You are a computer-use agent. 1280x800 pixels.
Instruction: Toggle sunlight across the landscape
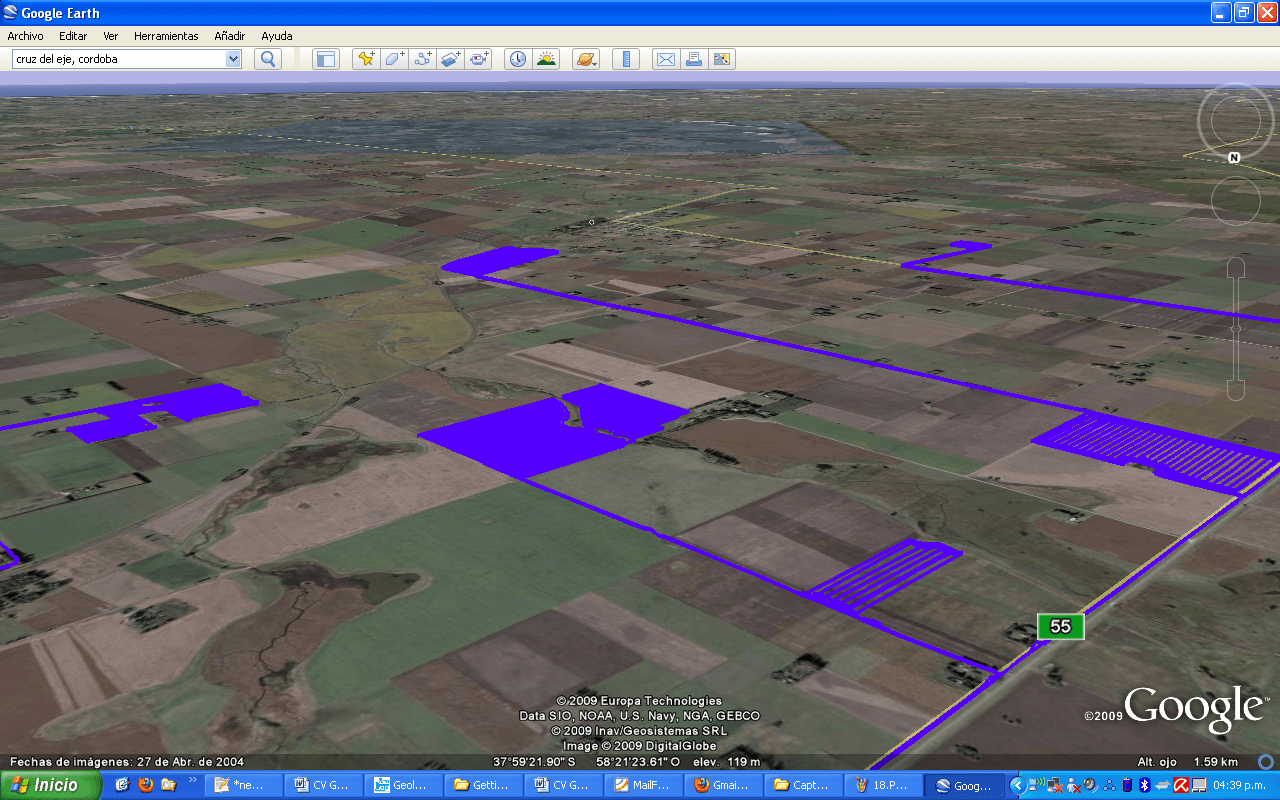coord(546,59)
